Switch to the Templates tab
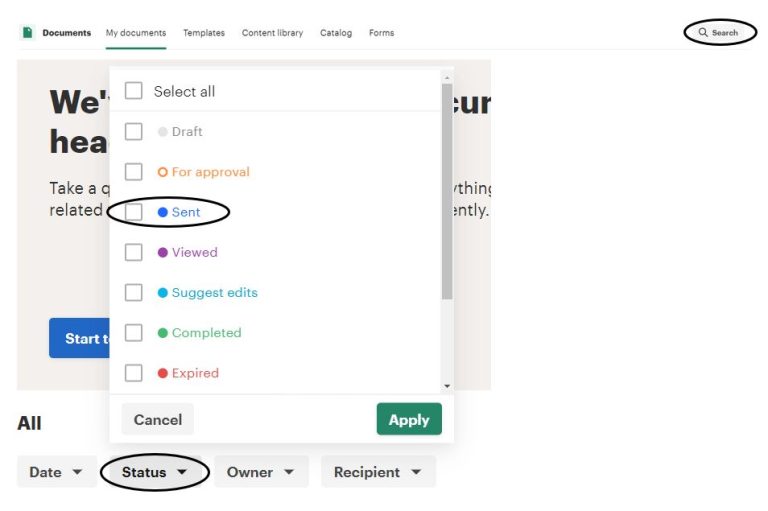 [x=204, y=33]
